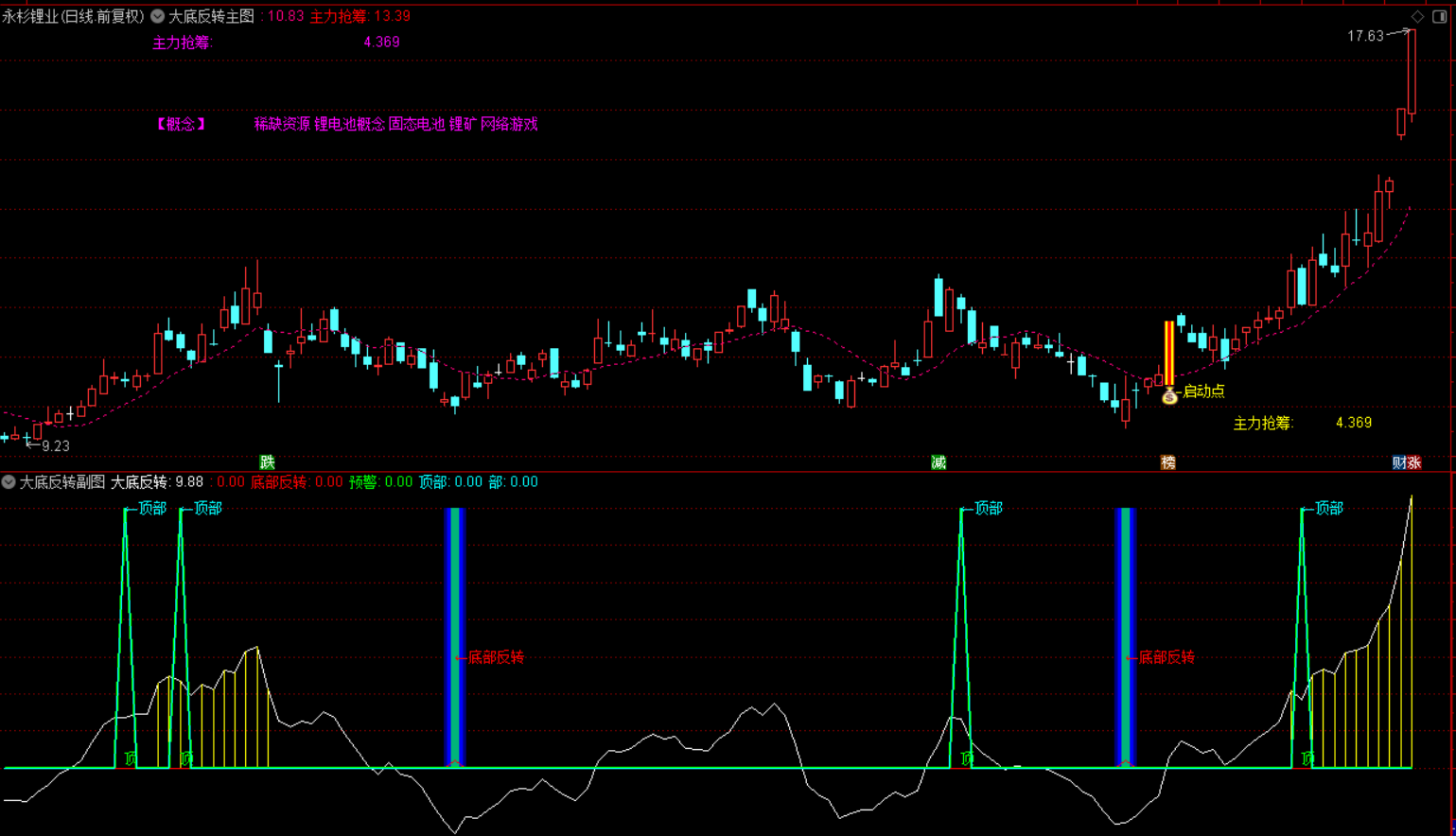The height and width of the screenshot is (836, 1456).
Task: Click the cyan 顶部: 0.00 readout
Action: pyautogui.click(x=450, y=482)
